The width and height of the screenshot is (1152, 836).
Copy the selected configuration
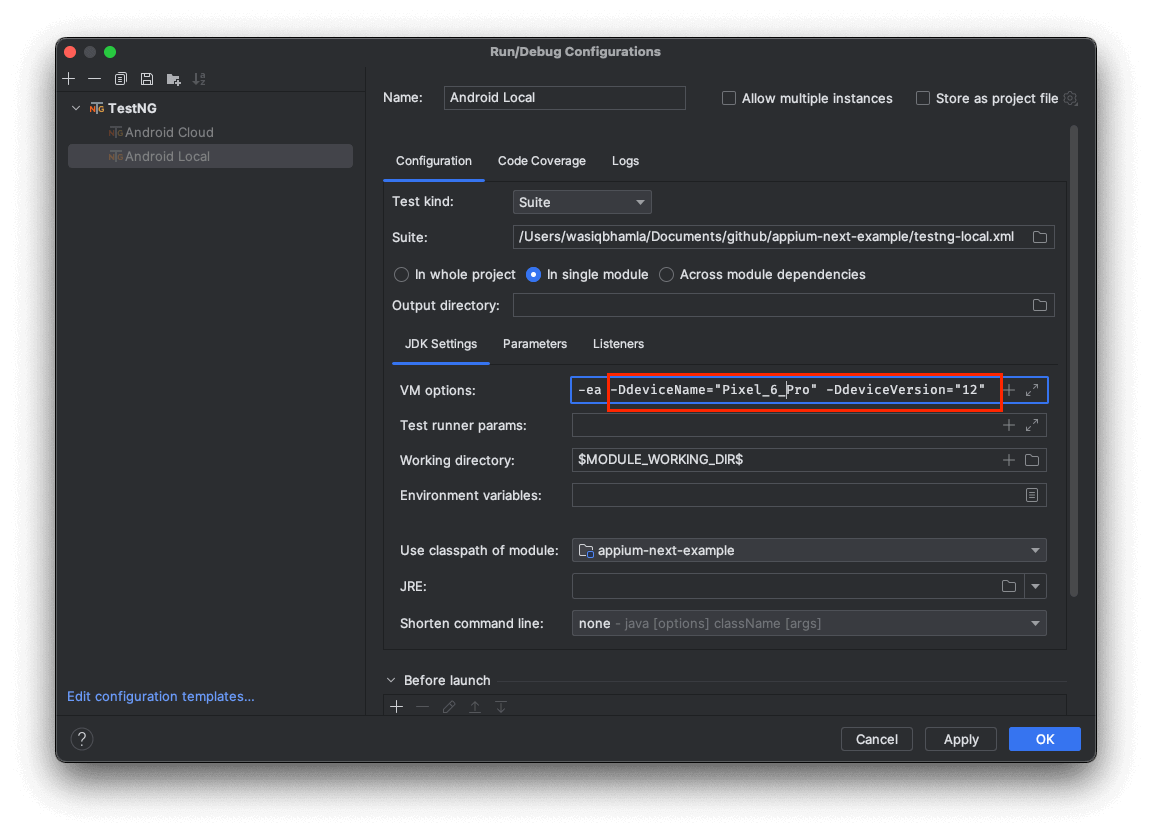pyautogui.click(x=120, y=78)
